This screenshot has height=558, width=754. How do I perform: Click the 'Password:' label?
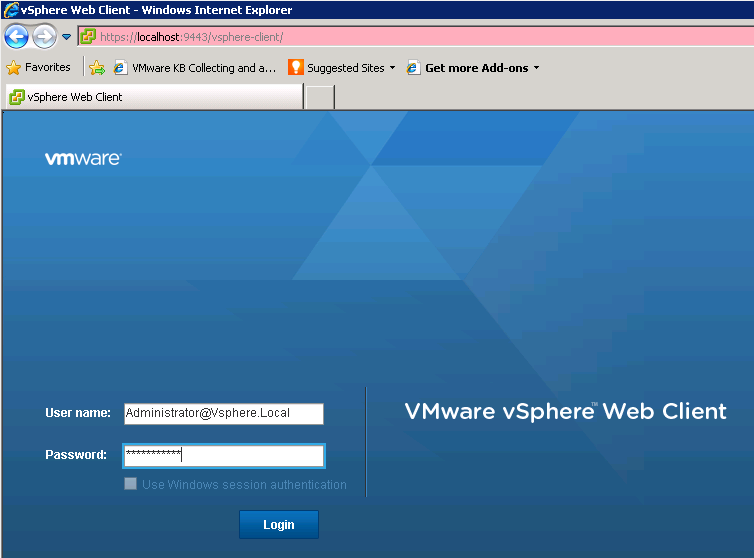click(76, 455)
